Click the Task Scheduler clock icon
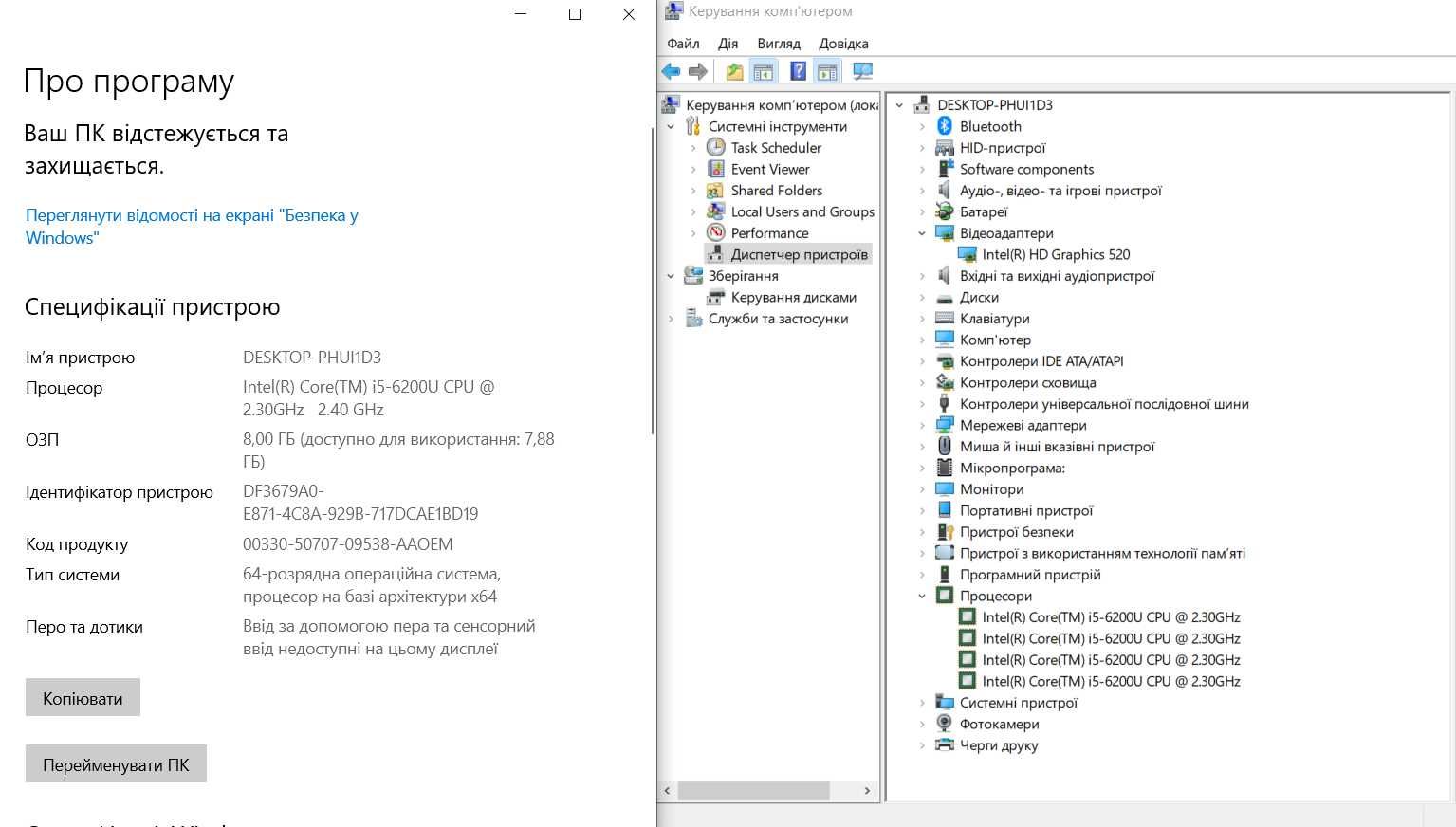The height and width of the screenshot is (827, 1456). [x=716, y=147]
